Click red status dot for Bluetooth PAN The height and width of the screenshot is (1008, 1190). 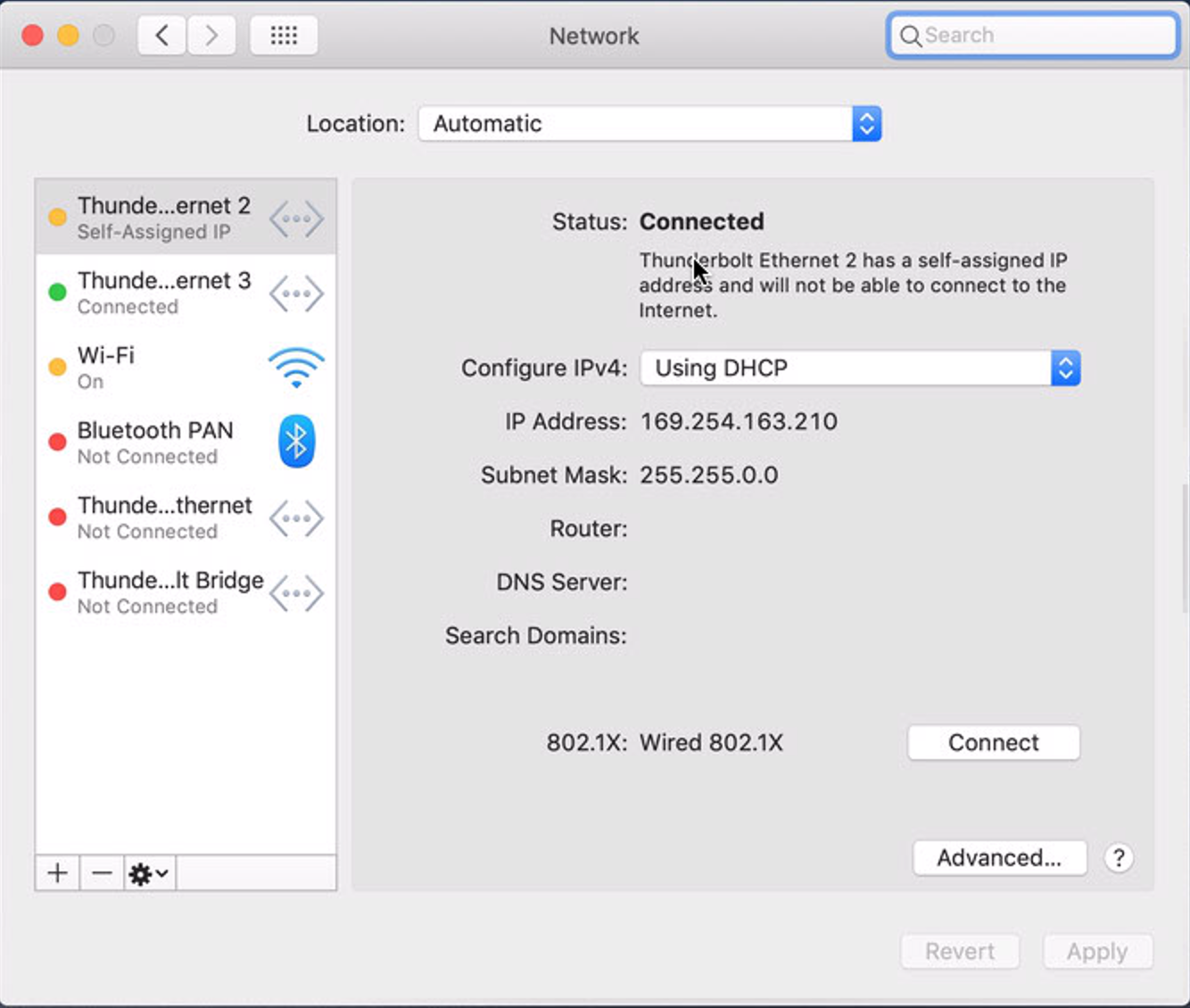coord(57,442)
